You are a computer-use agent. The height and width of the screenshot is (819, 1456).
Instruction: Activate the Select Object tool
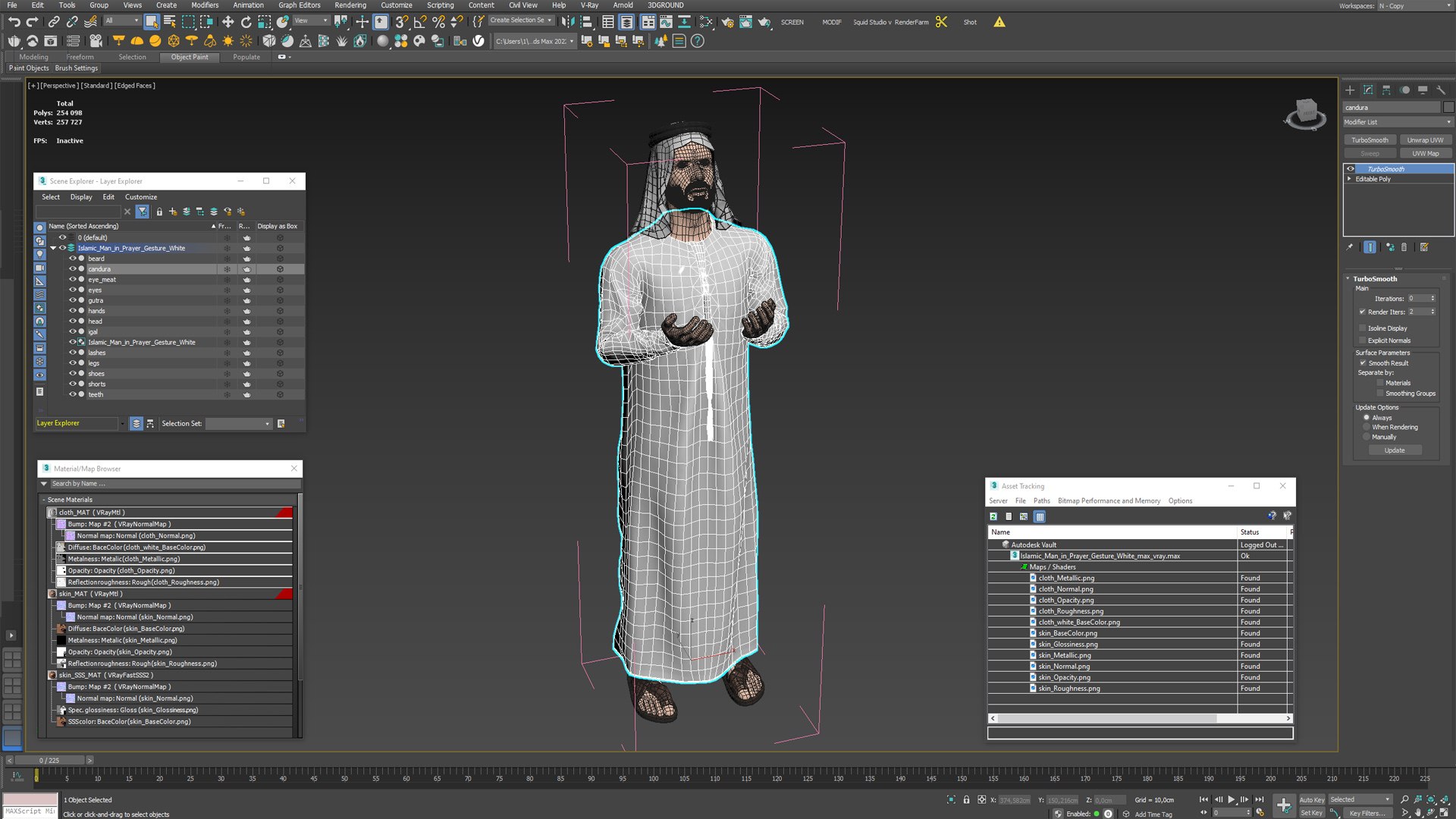pos(151,22)
